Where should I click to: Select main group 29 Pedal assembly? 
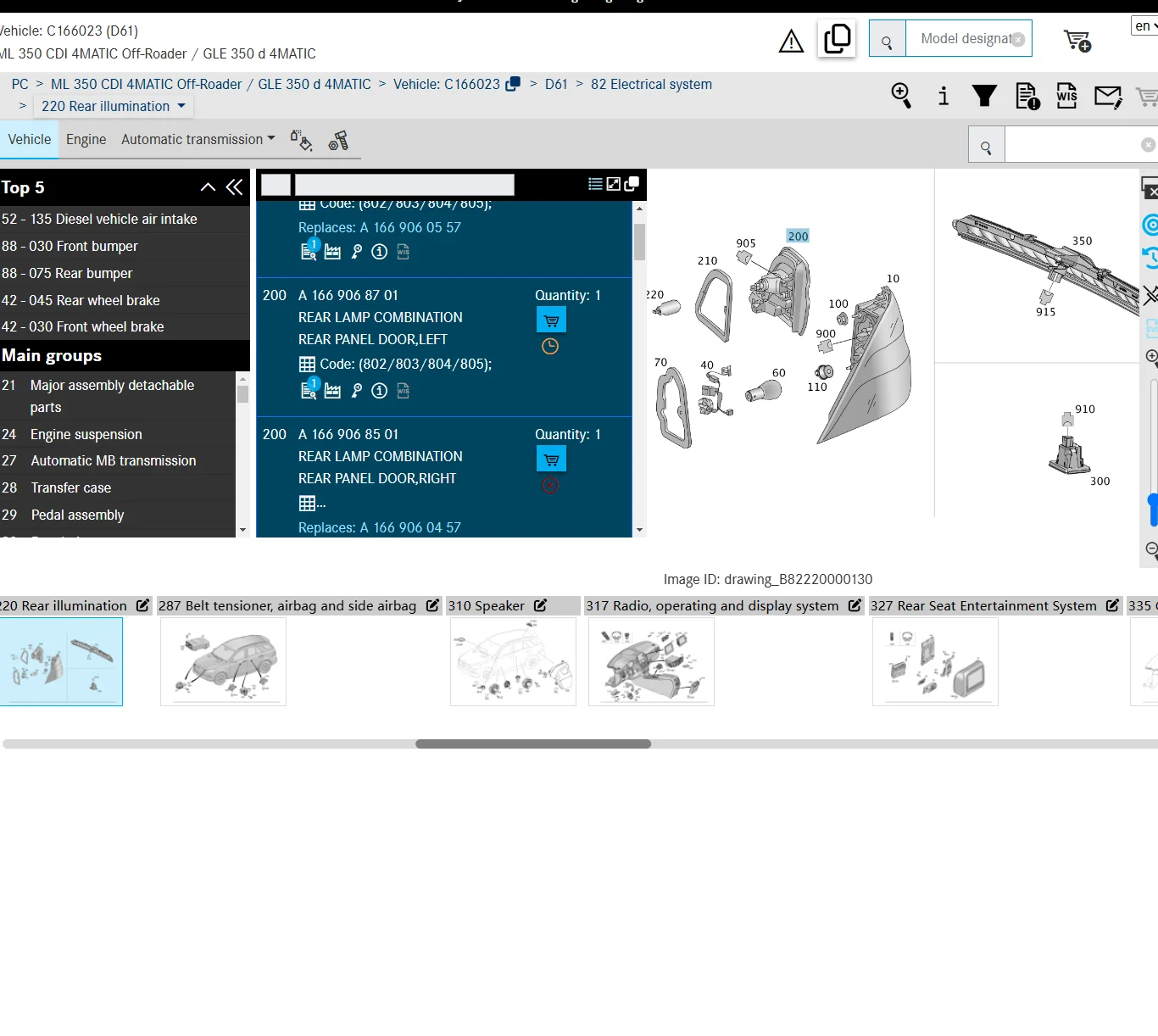pos(118,515)
